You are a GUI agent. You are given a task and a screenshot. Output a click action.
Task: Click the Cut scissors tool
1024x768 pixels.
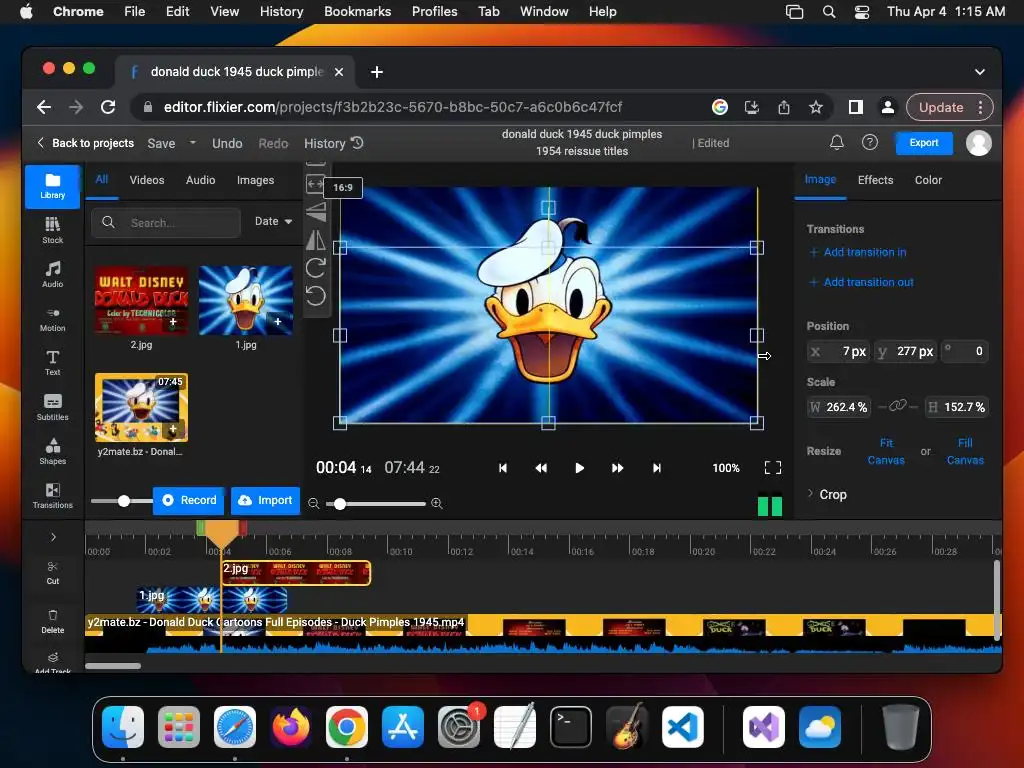(52, 572)
